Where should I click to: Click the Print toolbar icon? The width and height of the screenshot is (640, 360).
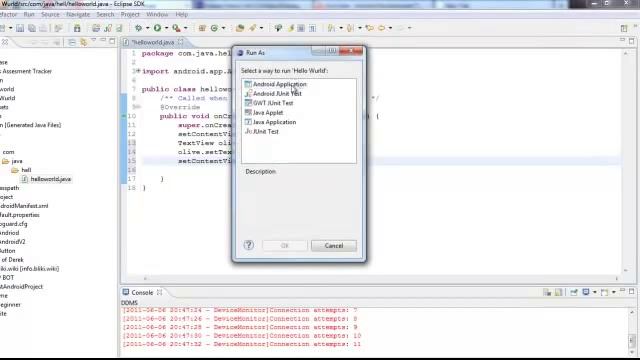pos(43,28)
